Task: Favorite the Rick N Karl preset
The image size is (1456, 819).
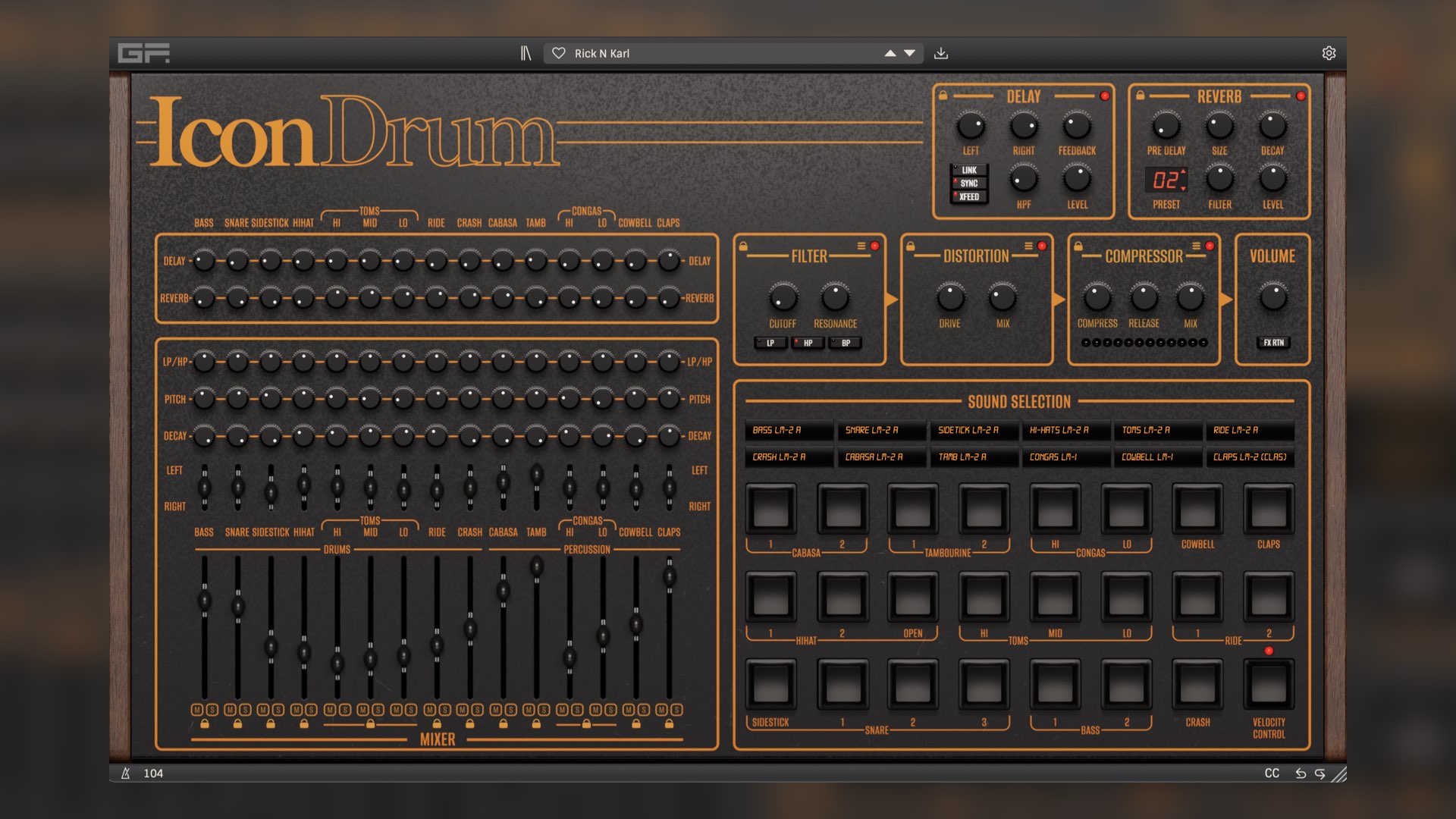Action: click(559, 53)
